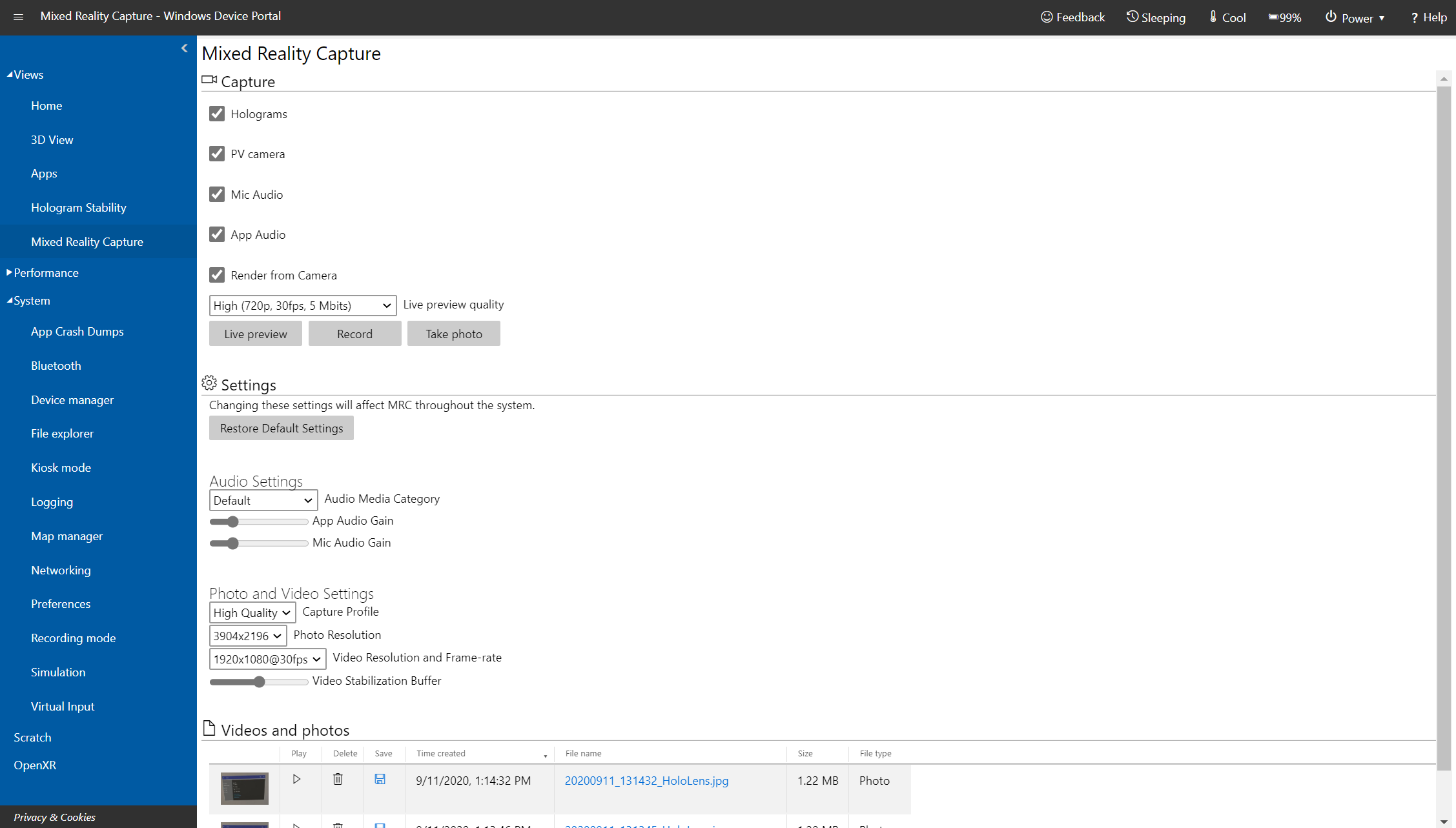Open Mixed Reality Capture from sidebar
This screenshot has width=1456, height=828.
(x=87, y=241)
